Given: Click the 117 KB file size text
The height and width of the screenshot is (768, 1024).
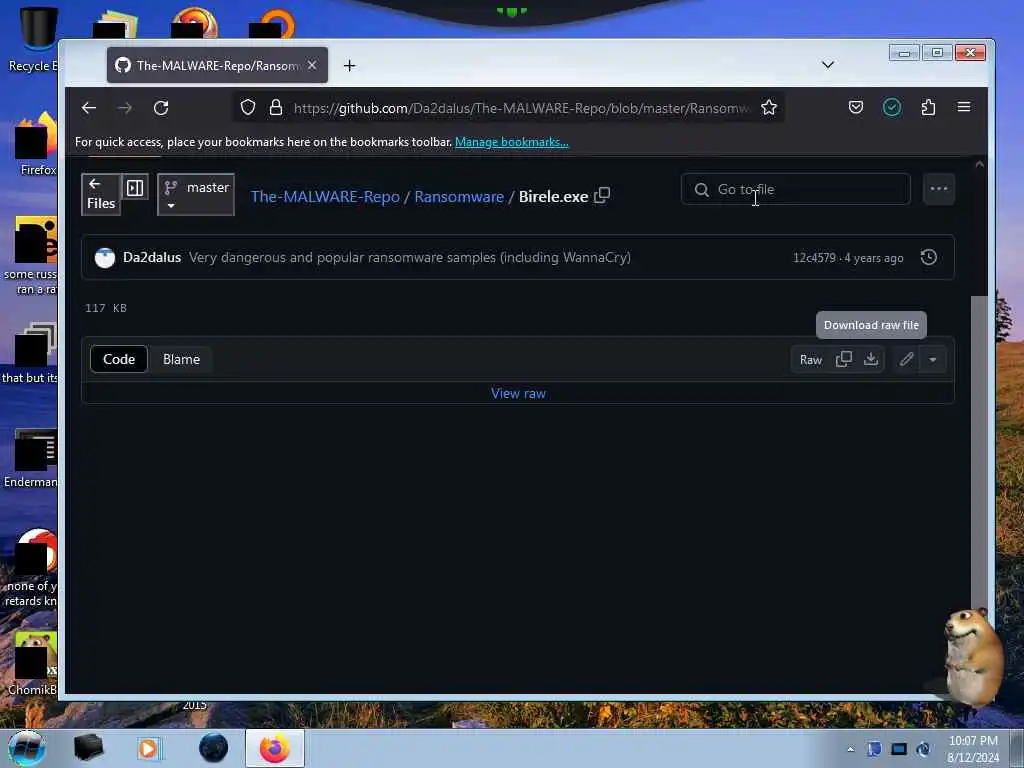Looking at the screenshot, I should point(106,308).
